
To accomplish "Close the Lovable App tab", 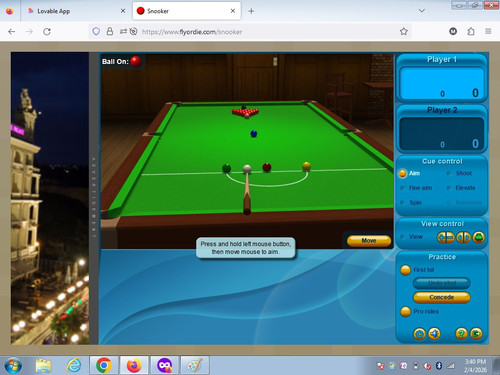I will click(x=123, y=11).
